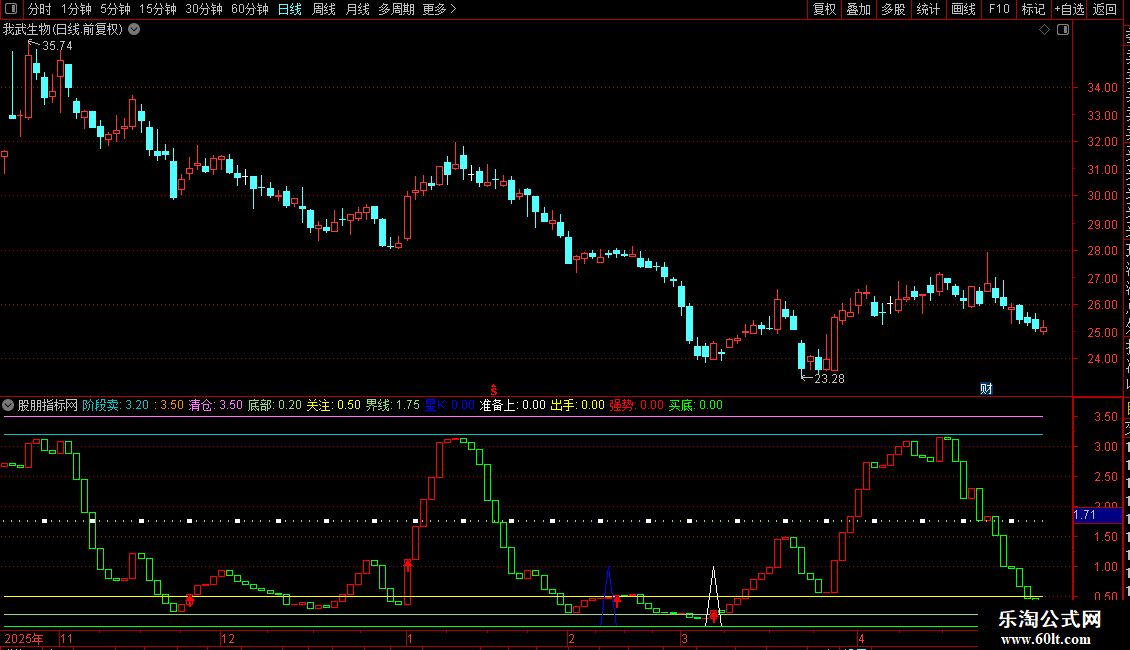Click the 出手: 0.00 value
1130x650 pixels.
(x=577, y=405)
